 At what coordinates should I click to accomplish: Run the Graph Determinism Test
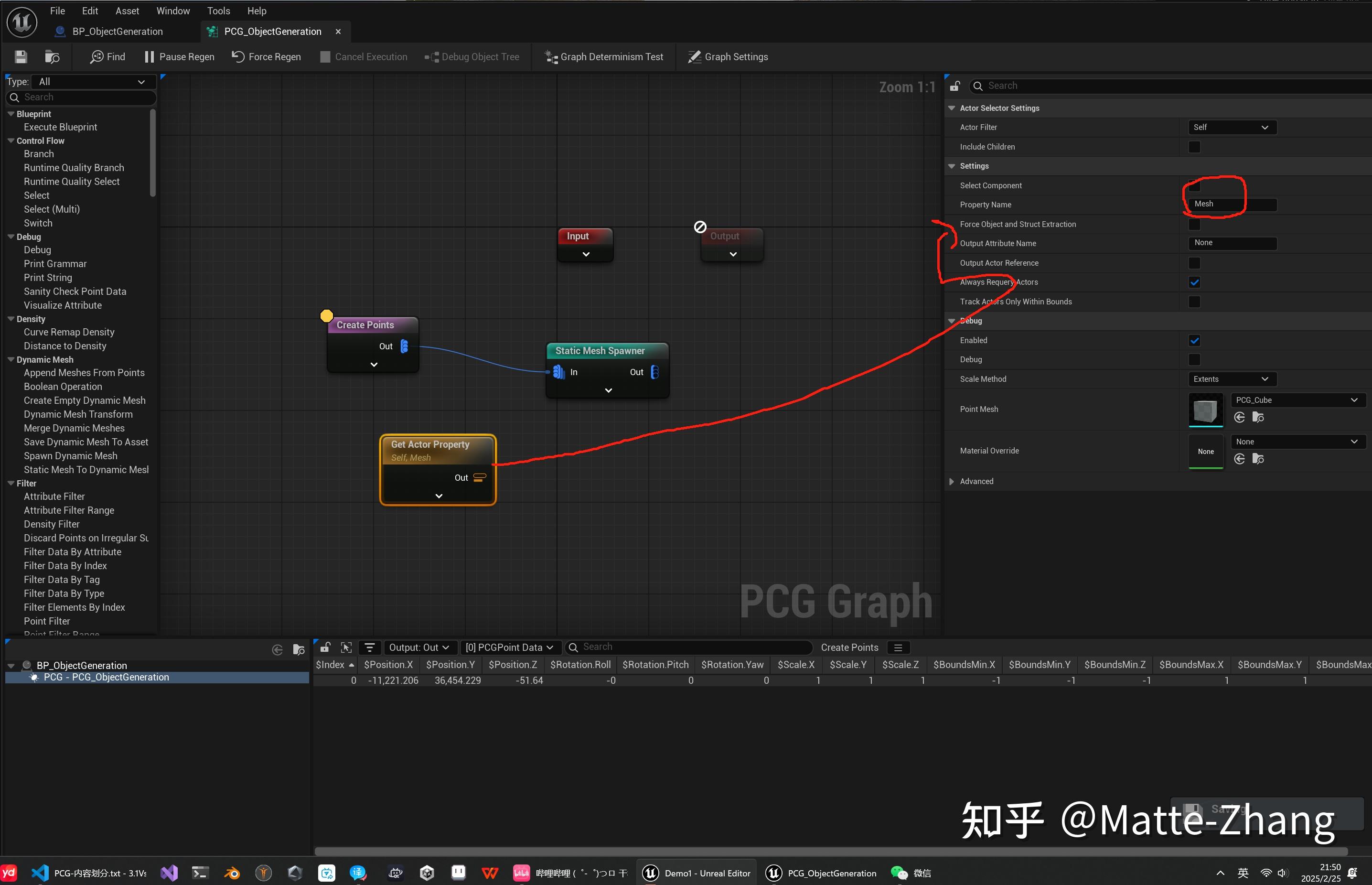point(603,56)
